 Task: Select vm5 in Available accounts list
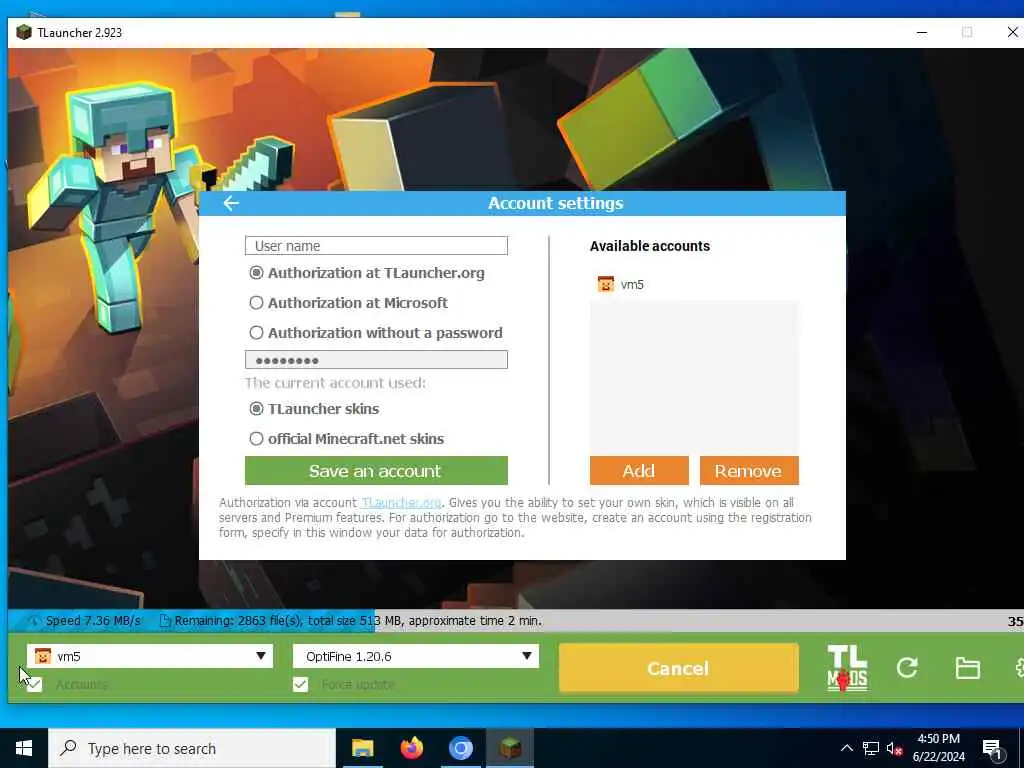click(x=694, y=284)
